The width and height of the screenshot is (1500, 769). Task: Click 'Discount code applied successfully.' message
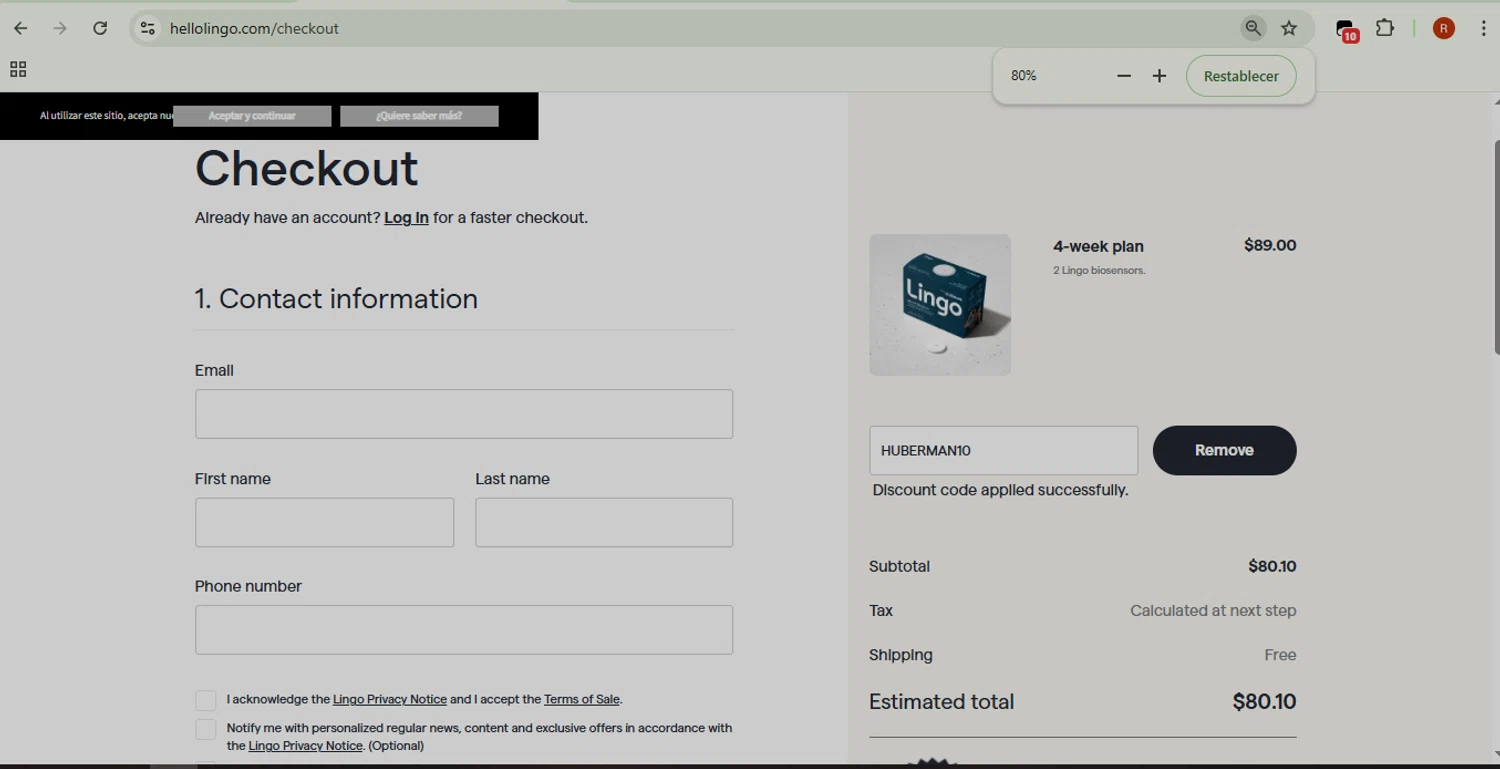(1000, 490)
